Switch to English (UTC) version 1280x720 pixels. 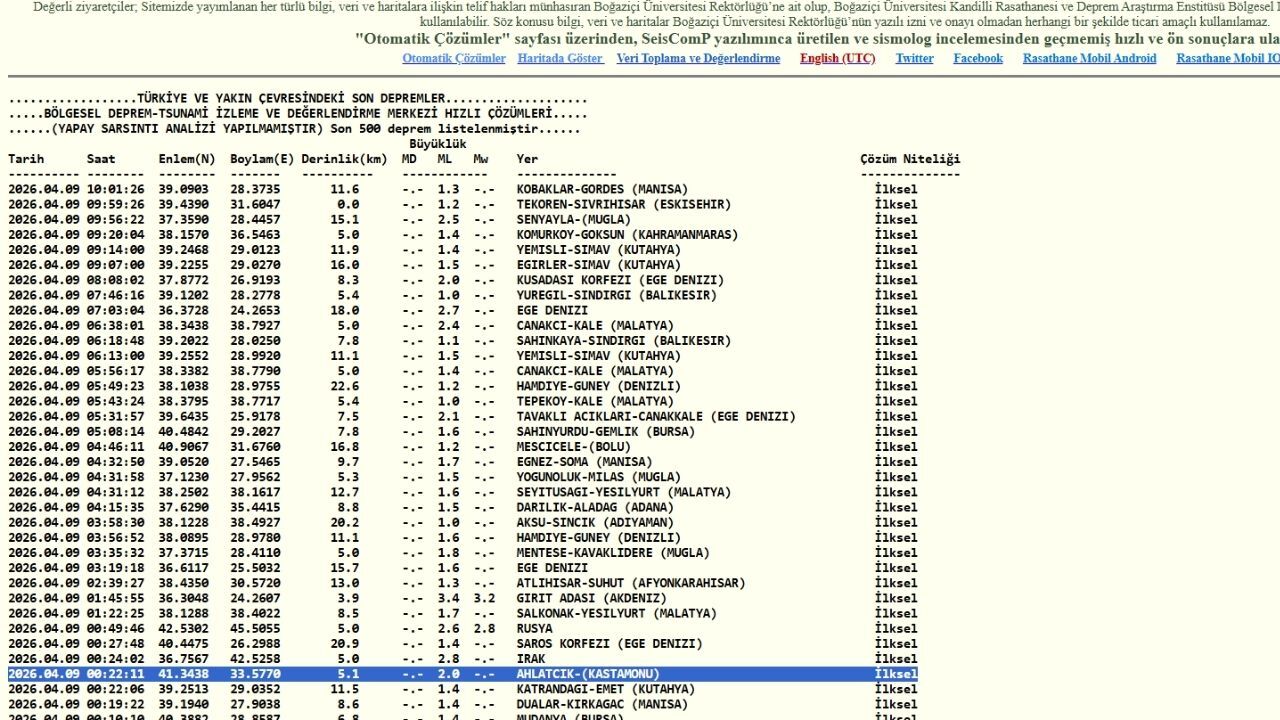click(837, 59)
